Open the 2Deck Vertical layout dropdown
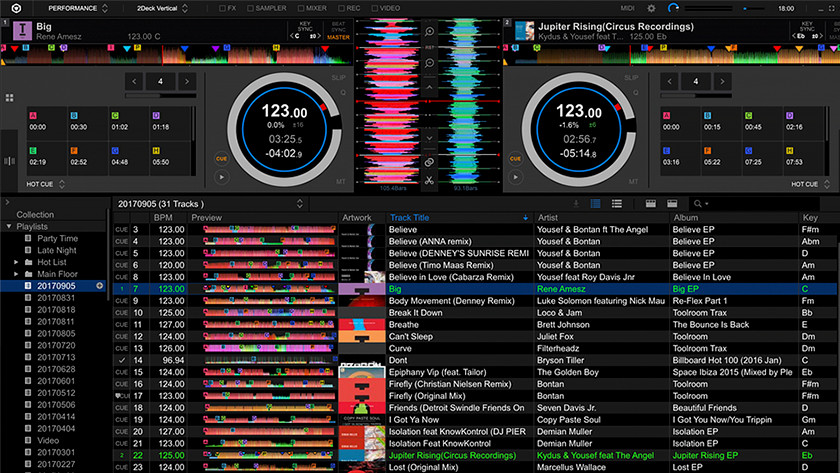This screenshot has height=473, width=840. 160,8
